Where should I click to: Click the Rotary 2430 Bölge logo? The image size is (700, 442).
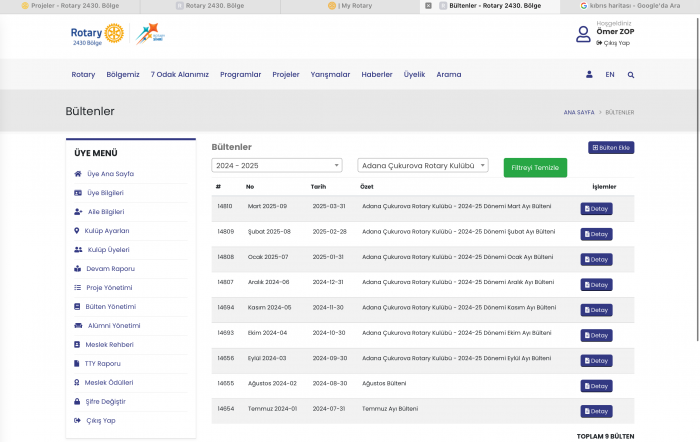[x=97, y=34]
